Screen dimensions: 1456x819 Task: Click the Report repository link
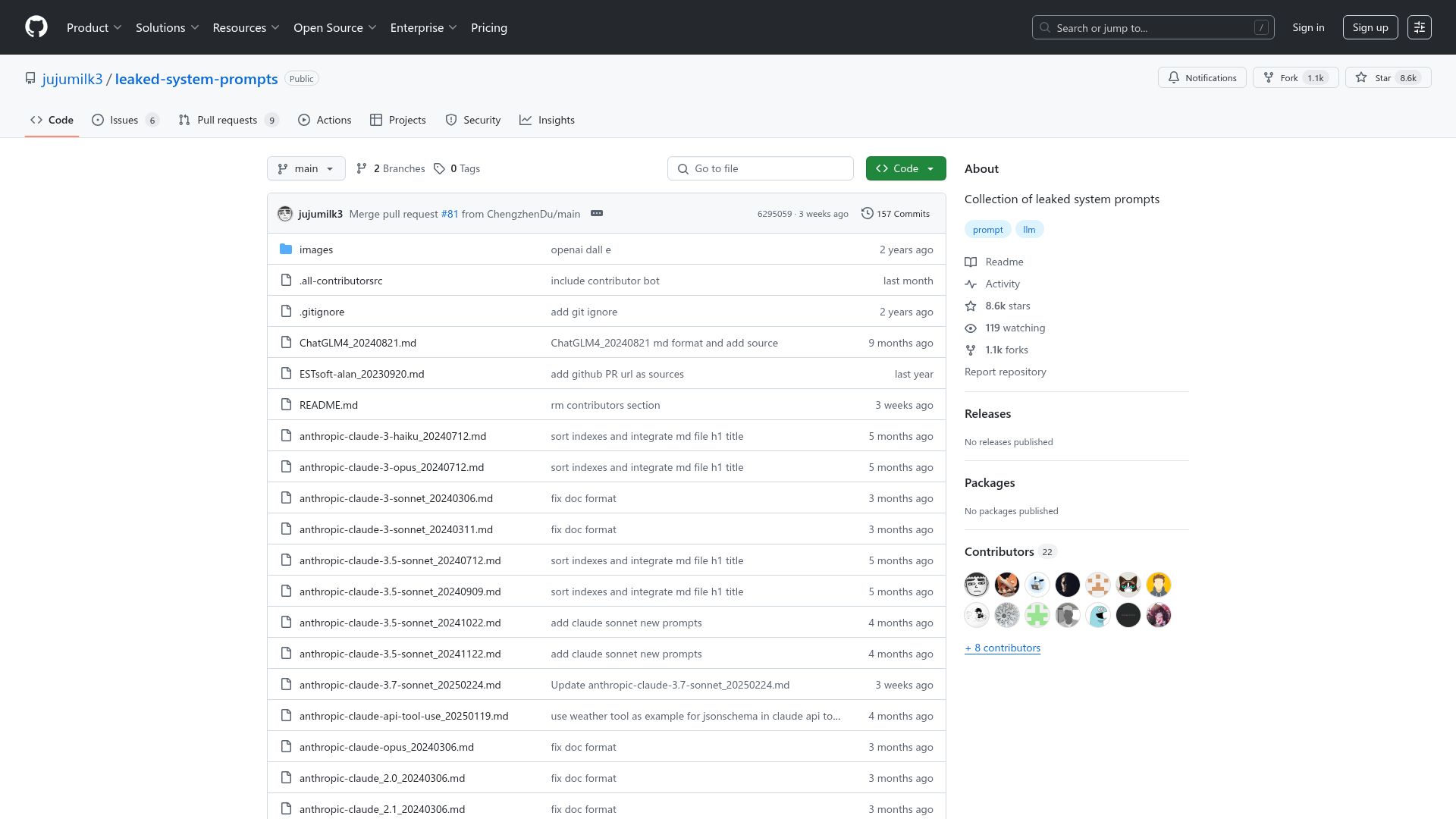(x=1005, y=372)
